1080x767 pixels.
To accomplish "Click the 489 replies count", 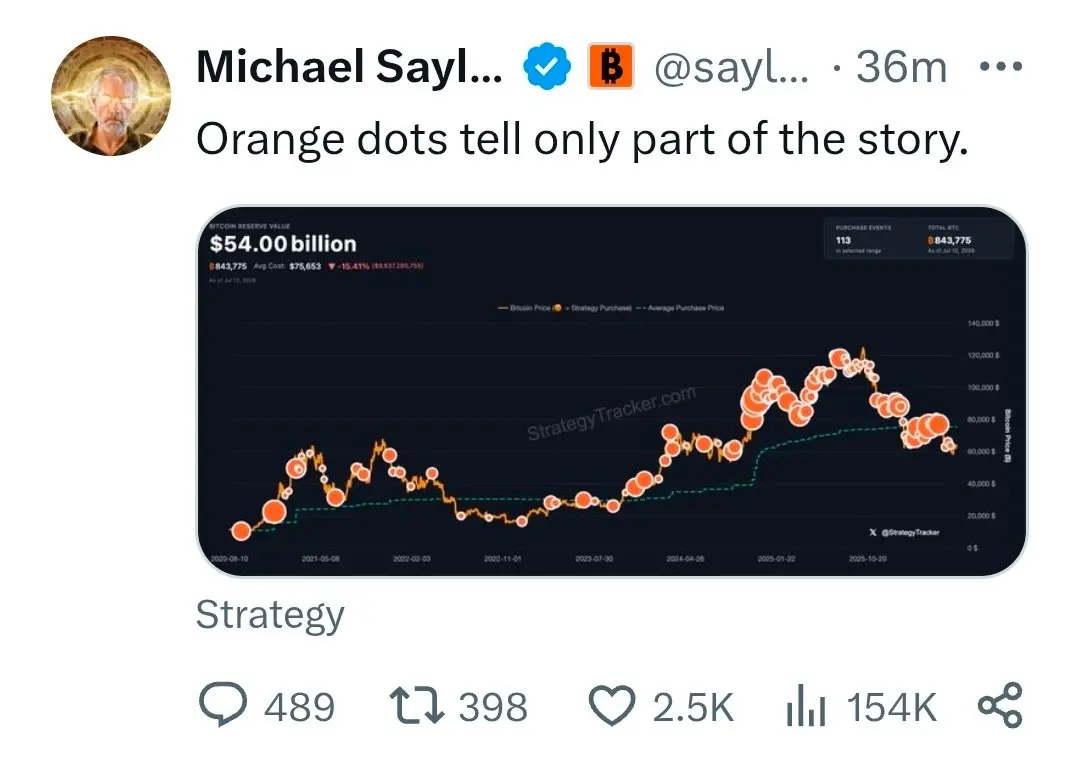I will point(300,707).
